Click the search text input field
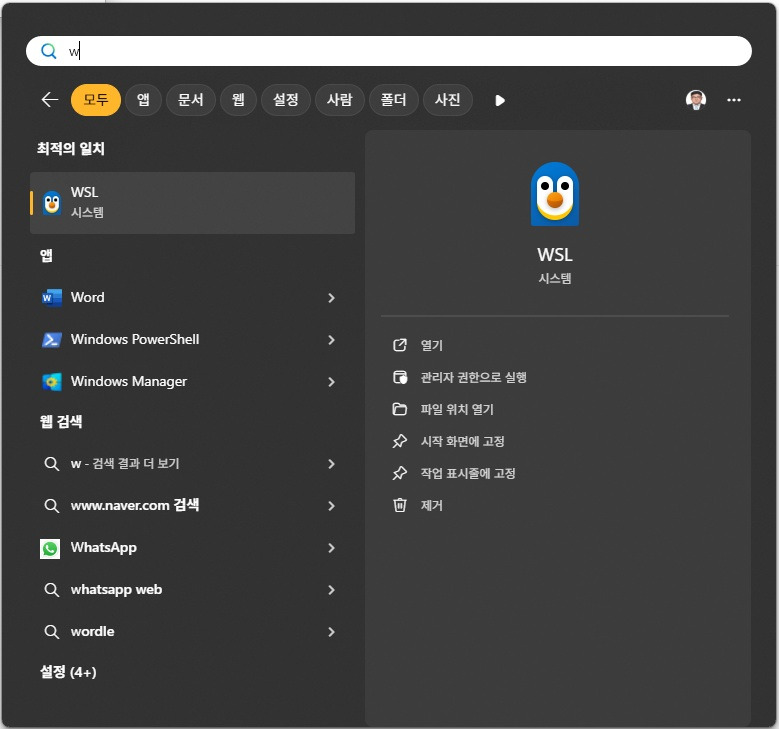Image resolution: width=779 pixels, height=729 pixels. [389, 51]
